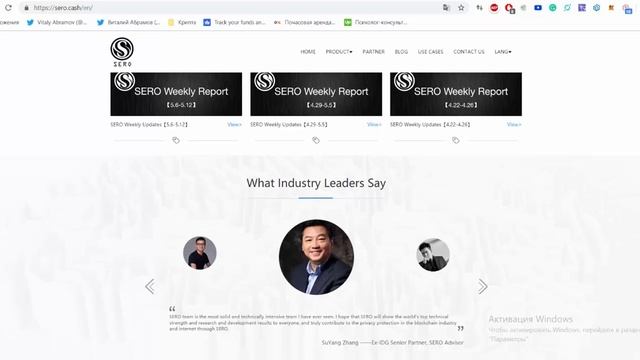This screenshot has height=360, width=640.
Task: Click 'SERO Weekly Updates【5.6-5.12】' title
Action: click(149, 124)
